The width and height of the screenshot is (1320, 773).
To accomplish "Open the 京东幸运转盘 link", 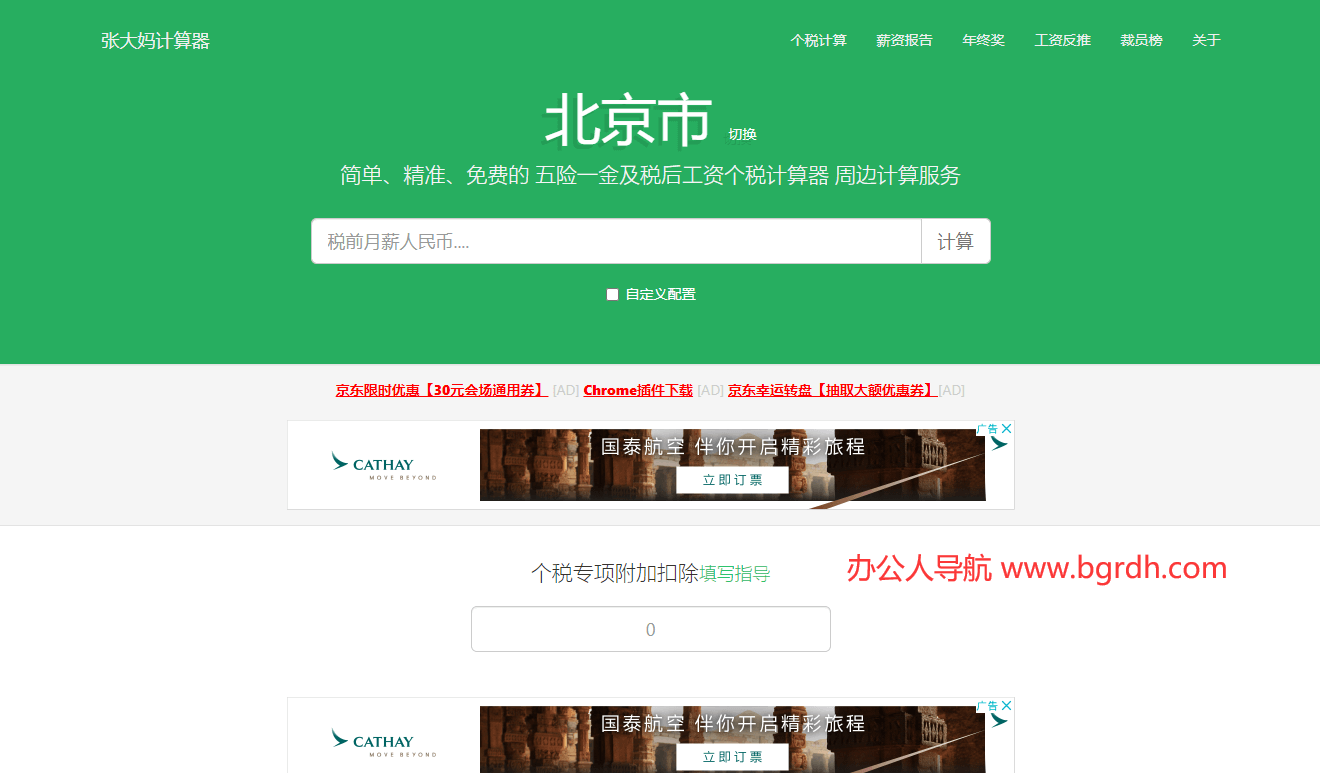I will [832, 390].
